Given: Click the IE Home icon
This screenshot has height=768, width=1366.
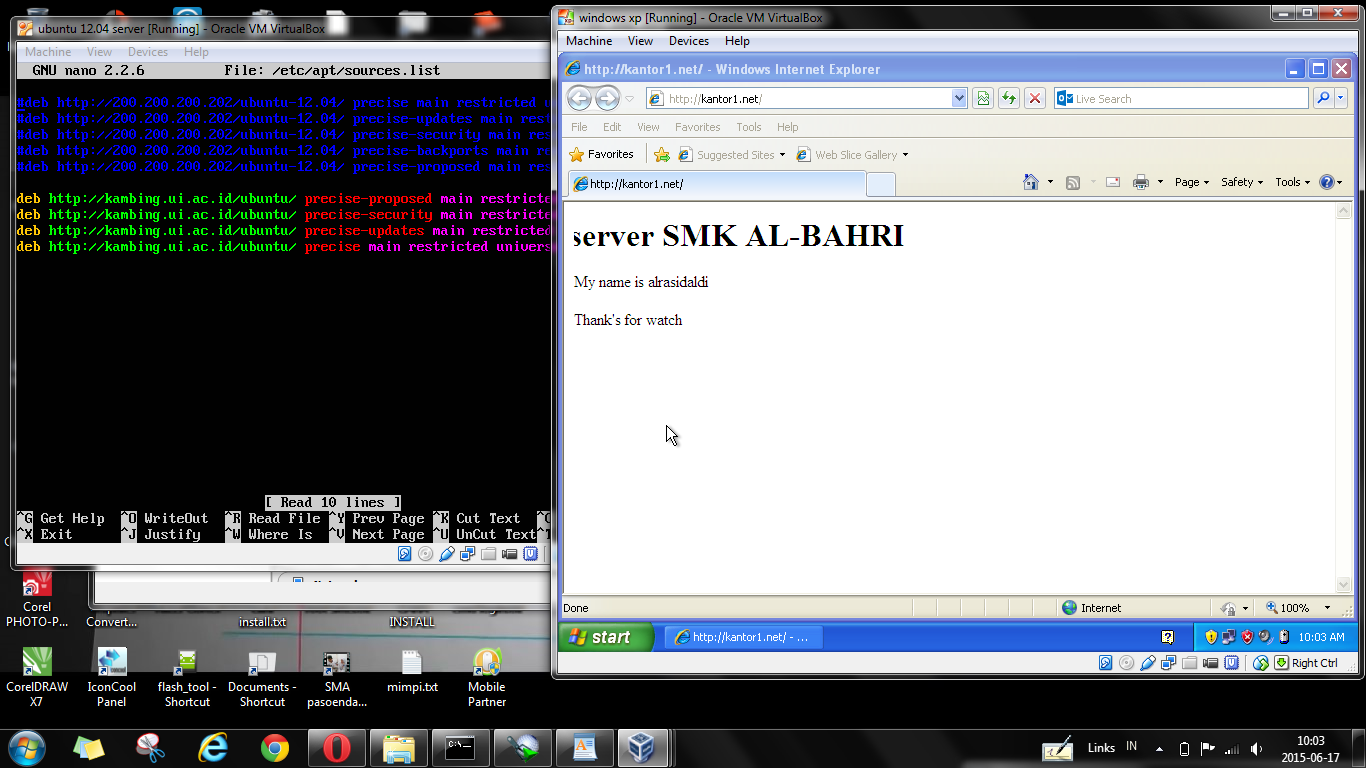Looking at the screenshot, I should 1031,182.
